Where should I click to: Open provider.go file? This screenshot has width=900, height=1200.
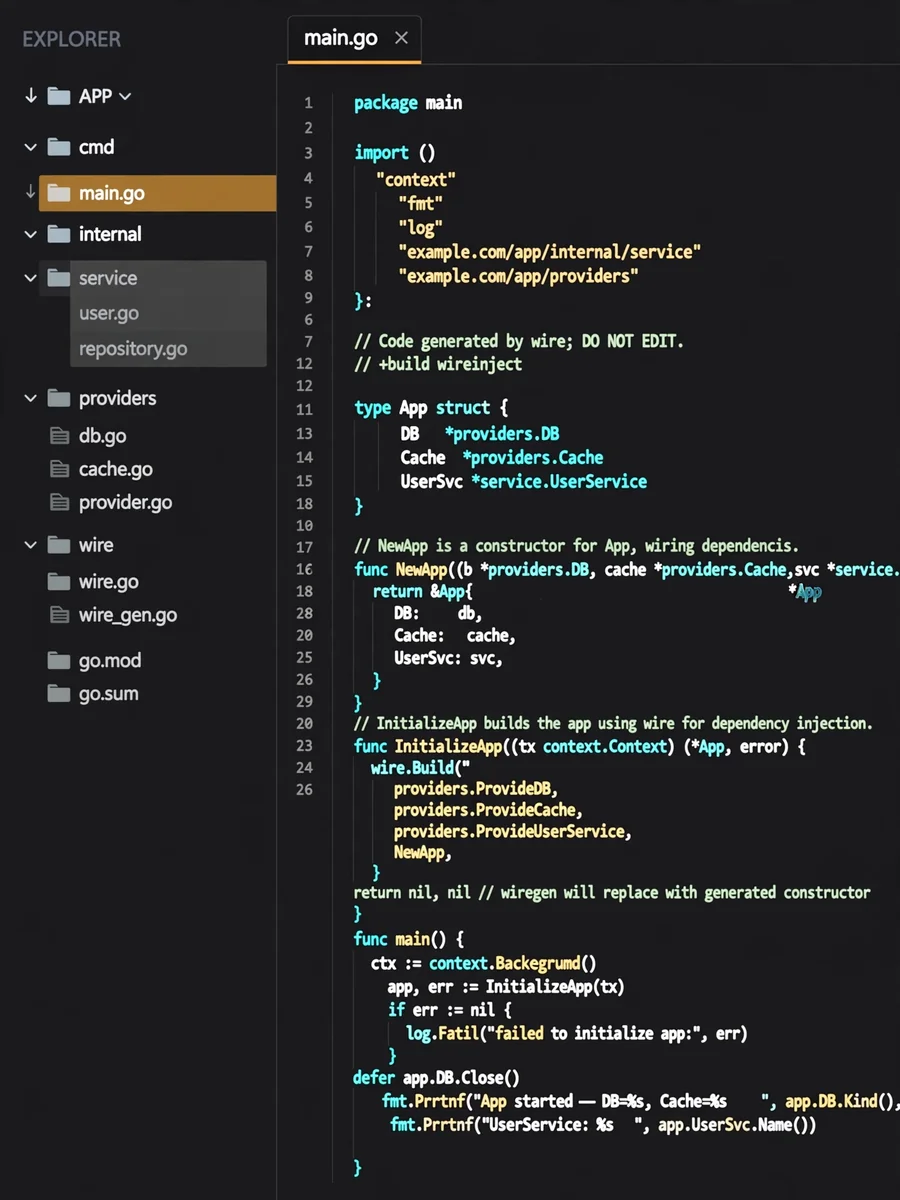[125, 502]
